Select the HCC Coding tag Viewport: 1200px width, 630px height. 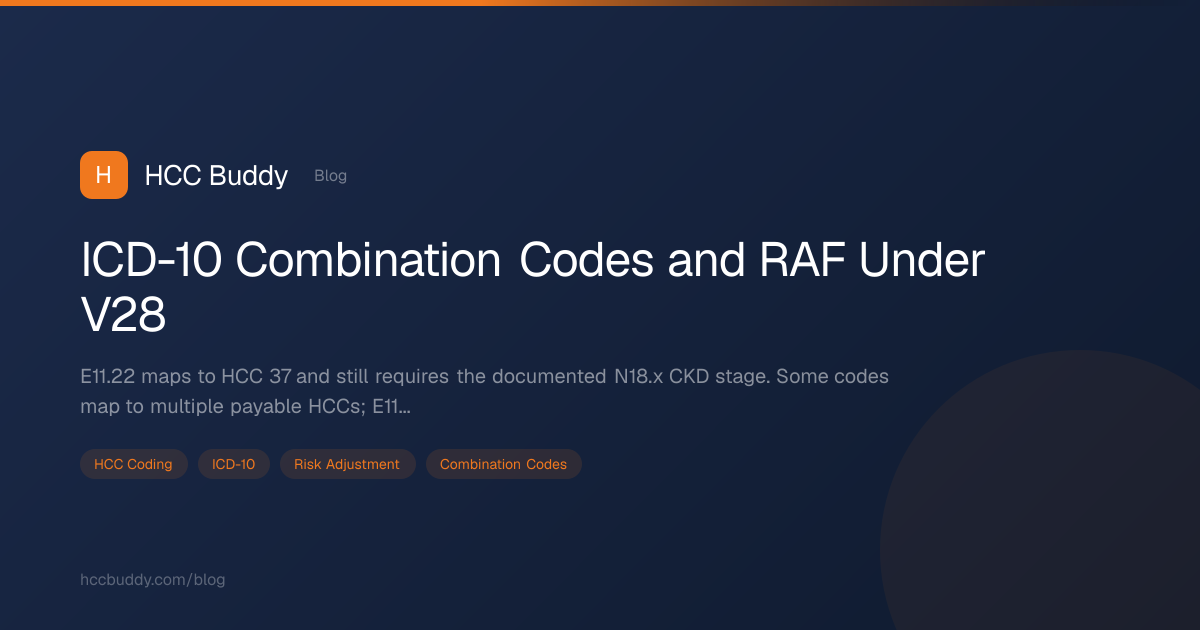point(133,464)
